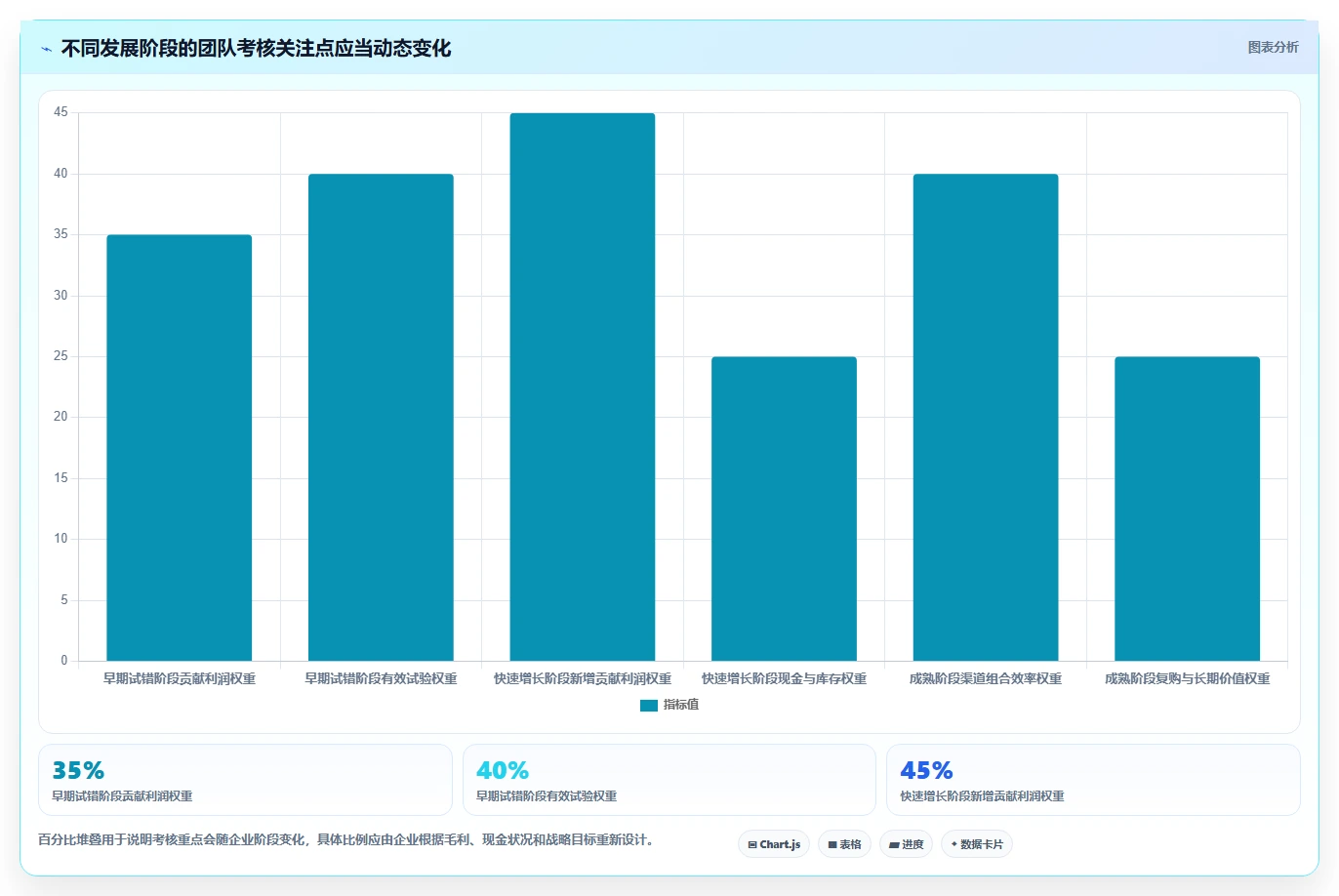Click axis label 成熟阶段复购与长期价值权重
Image resolution: width=1339 pixels, height=896 pixels.
[1188, 678]
